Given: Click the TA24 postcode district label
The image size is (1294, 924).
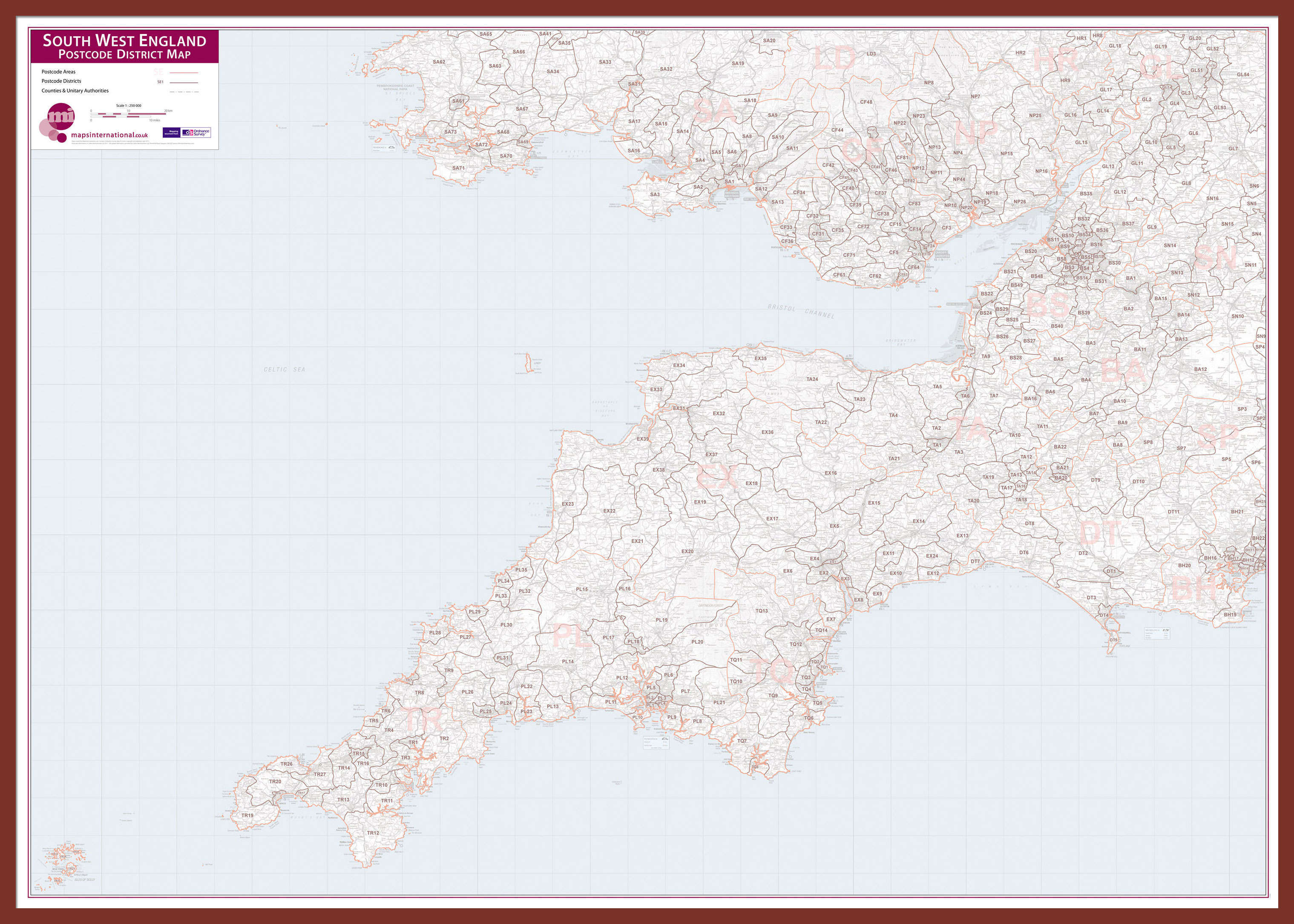Looking at the screenshot, I should pyautogui.click(x=812, y=379).
